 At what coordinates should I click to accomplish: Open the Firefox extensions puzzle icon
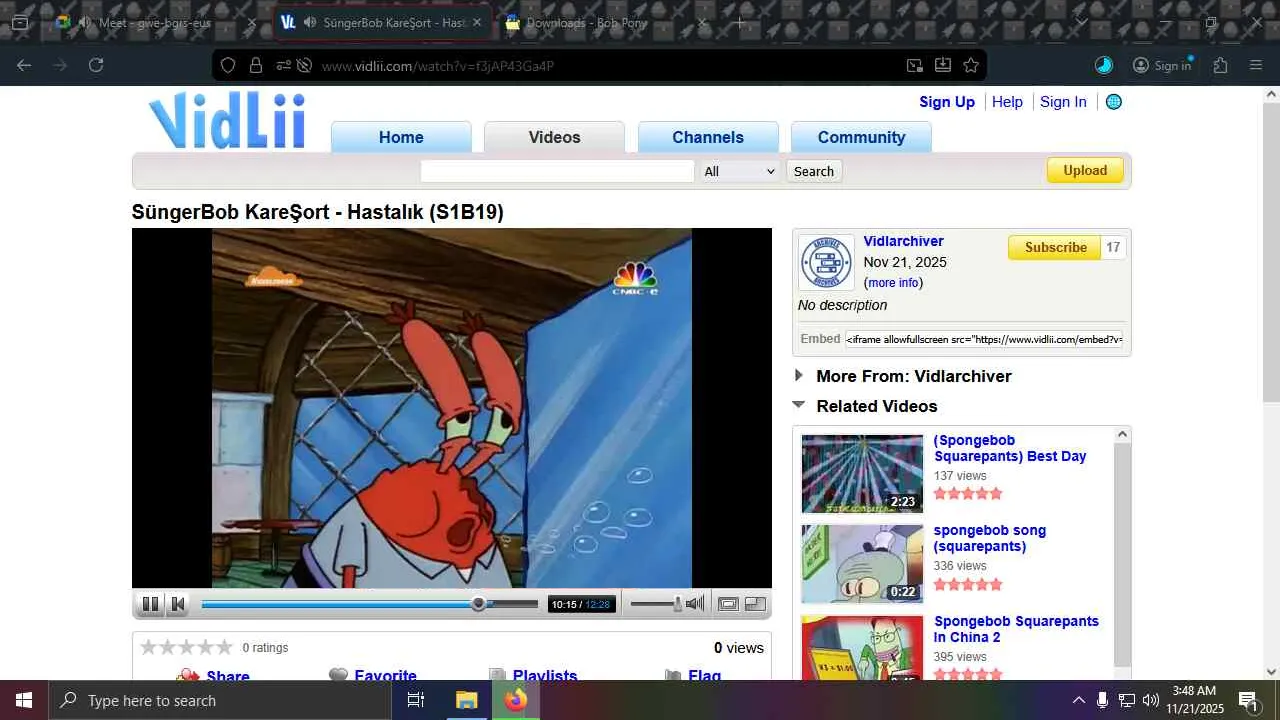pos(1221,66)
